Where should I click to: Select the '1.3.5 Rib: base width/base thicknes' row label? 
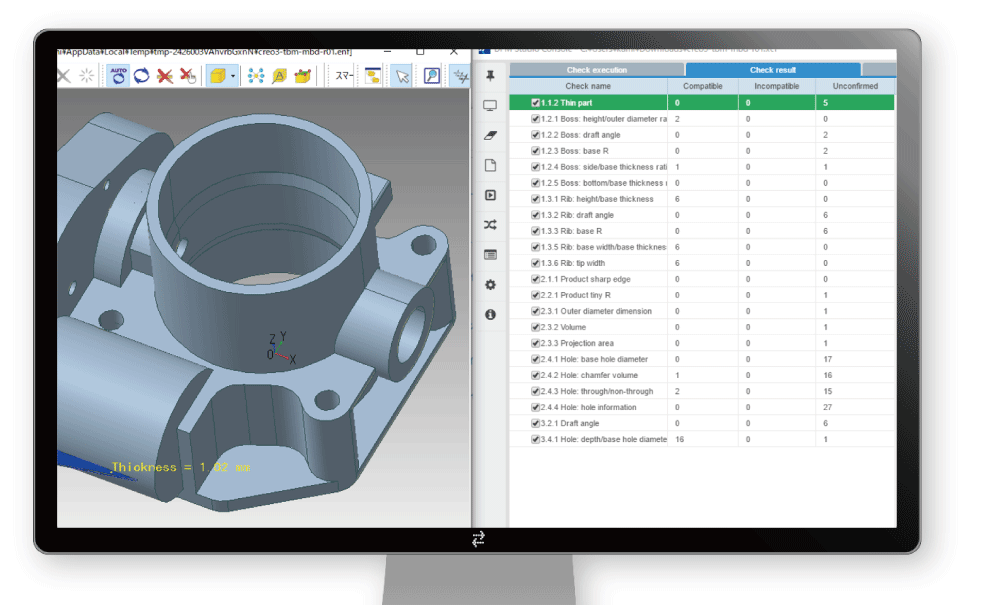click(603, 247)
